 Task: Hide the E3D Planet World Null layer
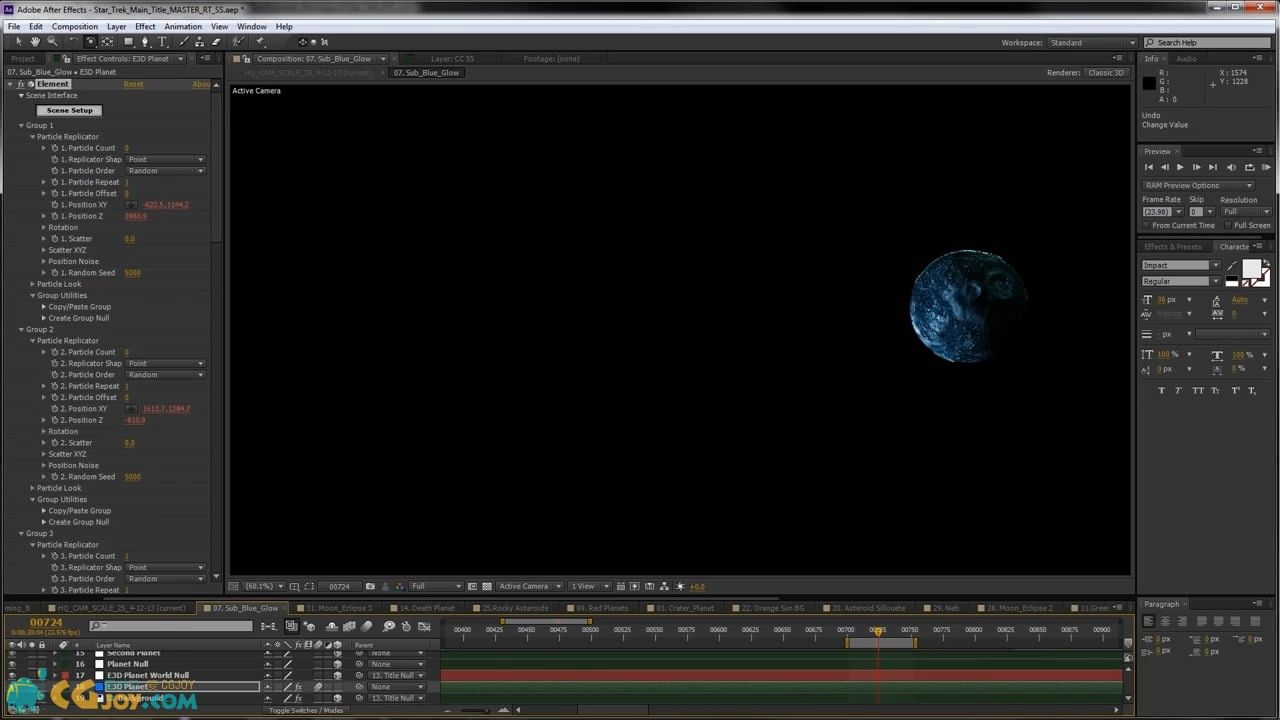coord(11,675)
